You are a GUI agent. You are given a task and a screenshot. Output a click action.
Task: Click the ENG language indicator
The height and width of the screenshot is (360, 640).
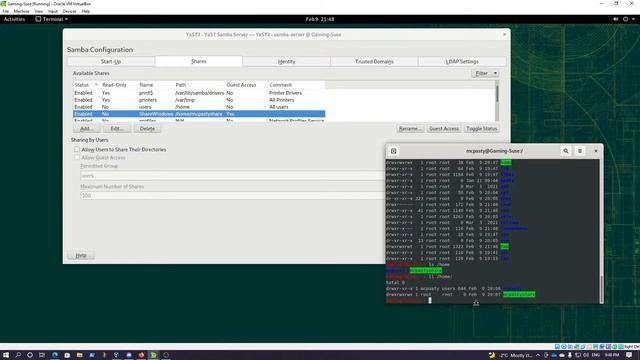coord(596,355)
